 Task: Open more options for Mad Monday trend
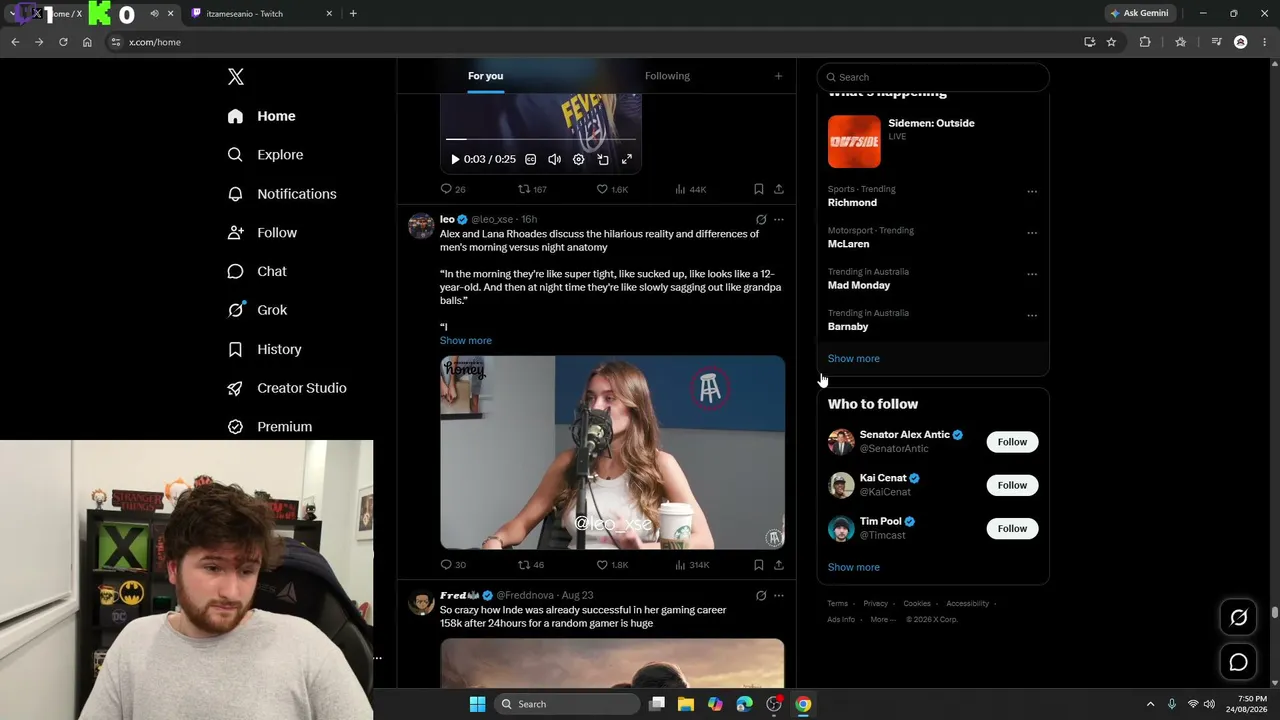[x=1032, y=274]
